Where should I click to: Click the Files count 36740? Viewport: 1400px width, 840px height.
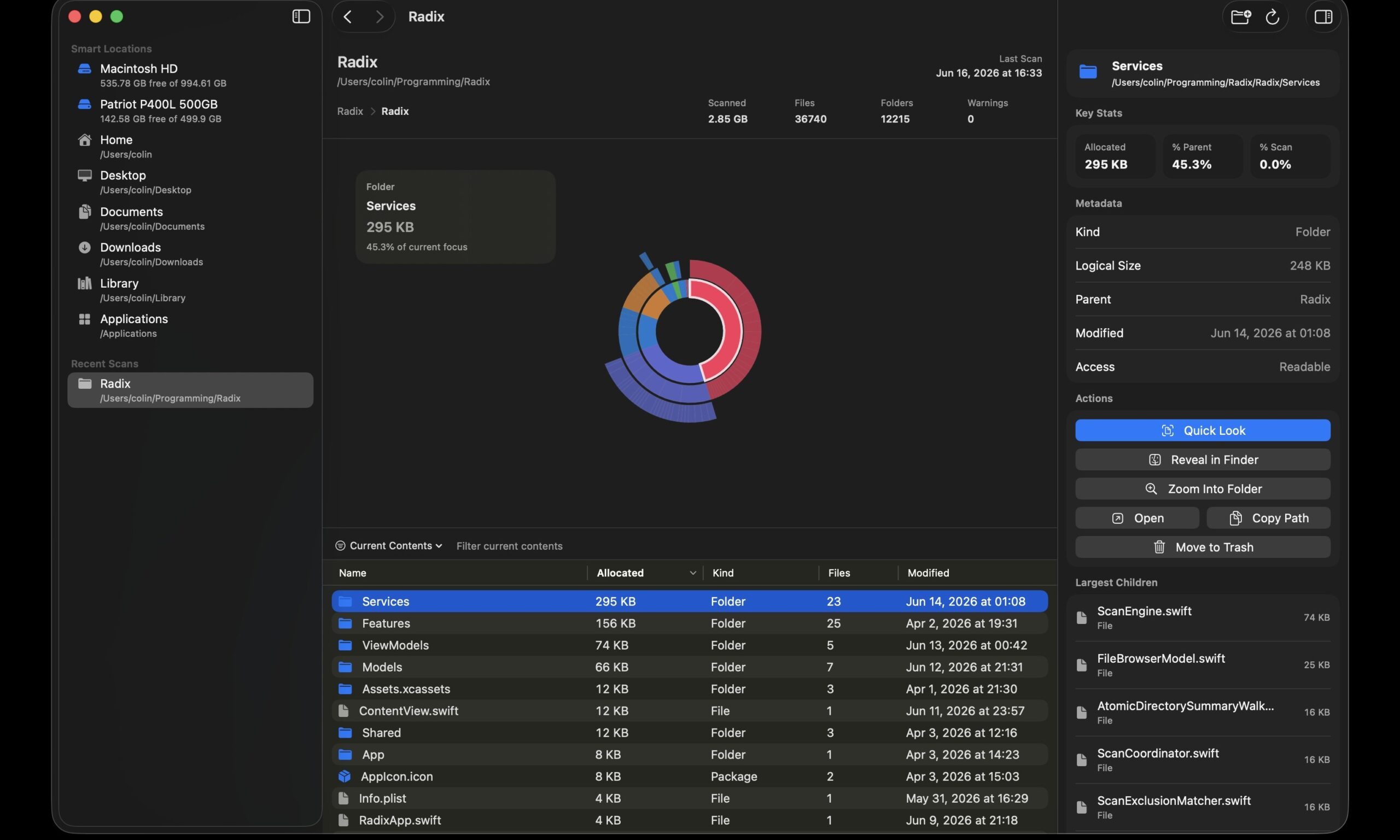(x=810, y=119)
